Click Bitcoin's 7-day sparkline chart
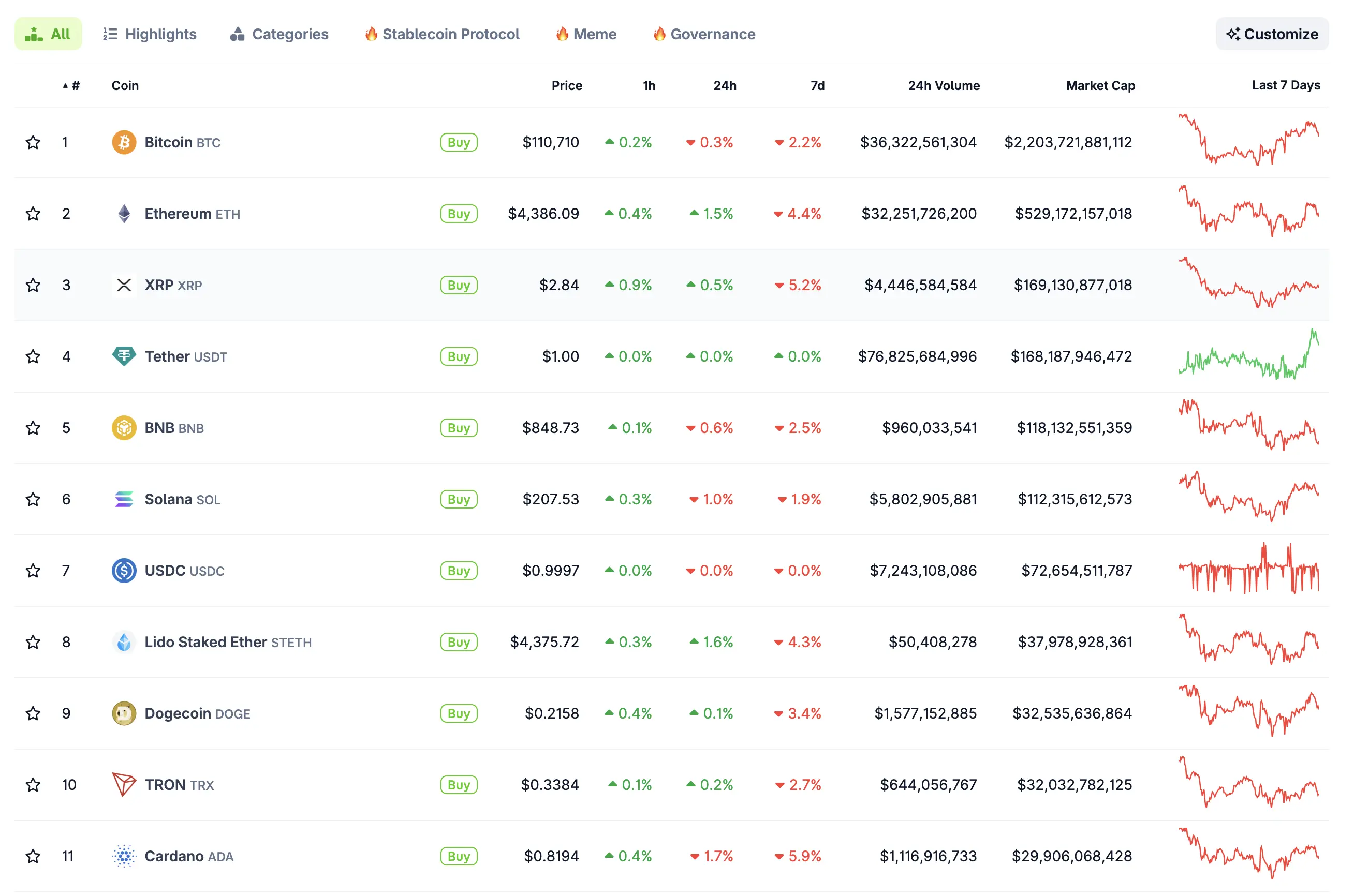 [1248, 142]
